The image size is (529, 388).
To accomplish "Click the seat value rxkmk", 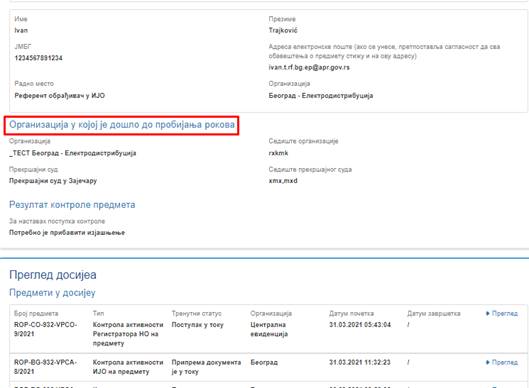I will coord(278,153).
